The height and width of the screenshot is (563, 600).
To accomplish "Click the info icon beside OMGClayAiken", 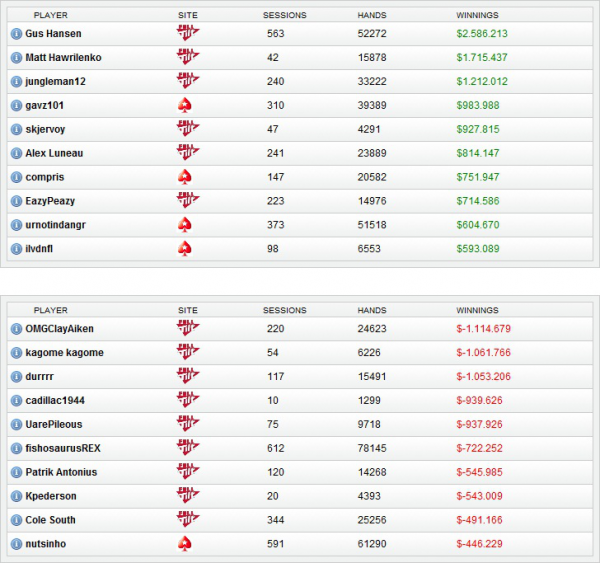I will click(16, 329).
